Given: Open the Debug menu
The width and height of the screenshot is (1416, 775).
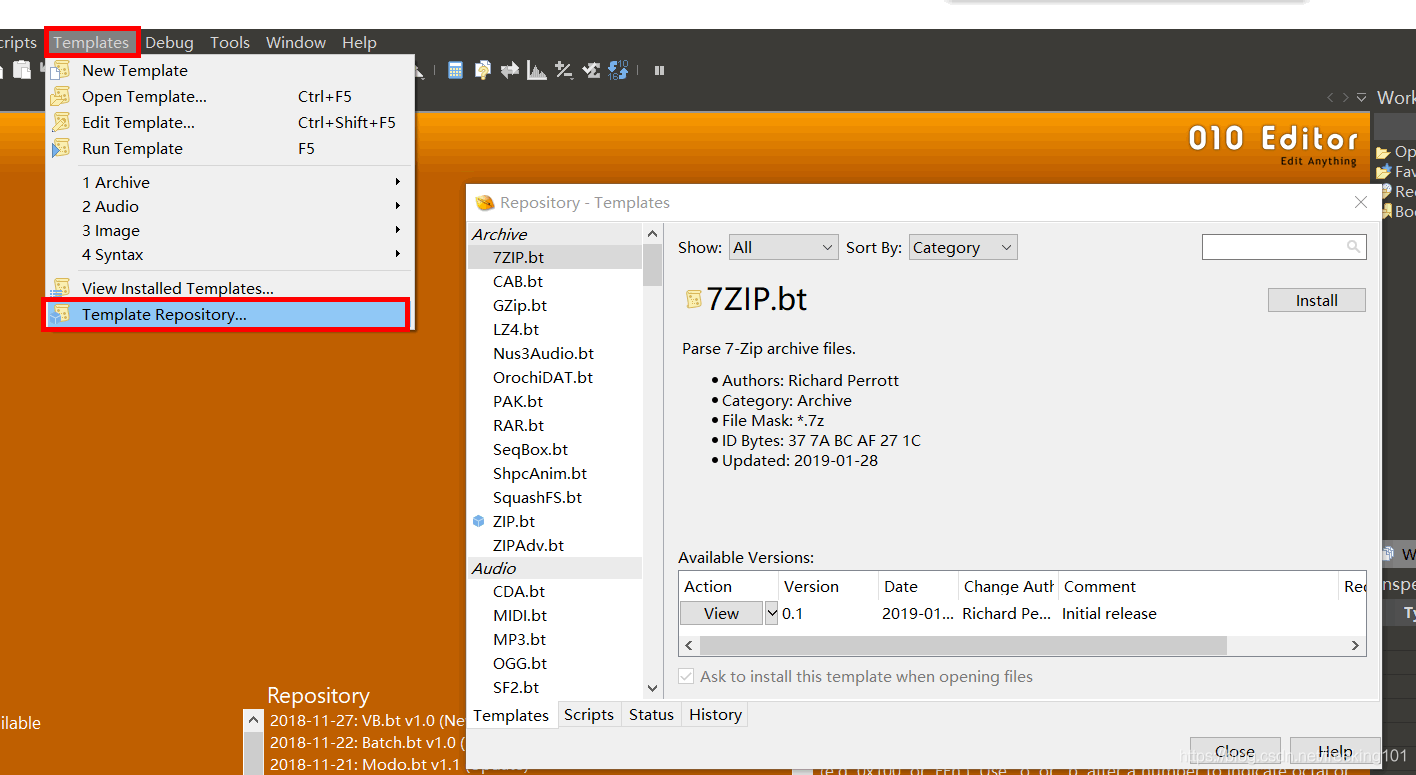Looking at the screenshot, I should (x=169, y=42).
